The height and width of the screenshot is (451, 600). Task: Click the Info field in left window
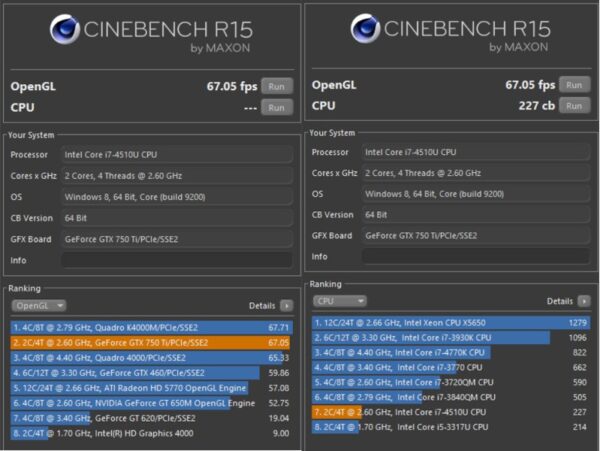(x=177, y=260)
